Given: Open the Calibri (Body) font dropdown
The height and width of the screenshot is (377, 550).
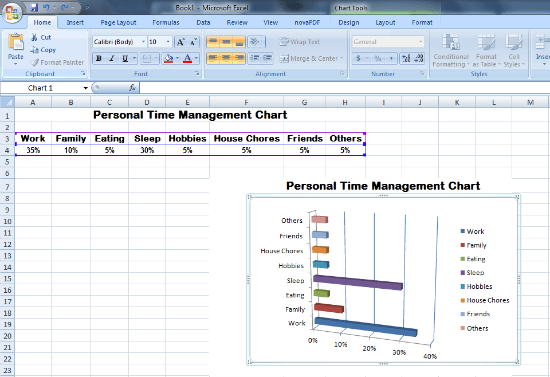Looking at the screenshot, I should pyautogui.click(x=143, y=42).
